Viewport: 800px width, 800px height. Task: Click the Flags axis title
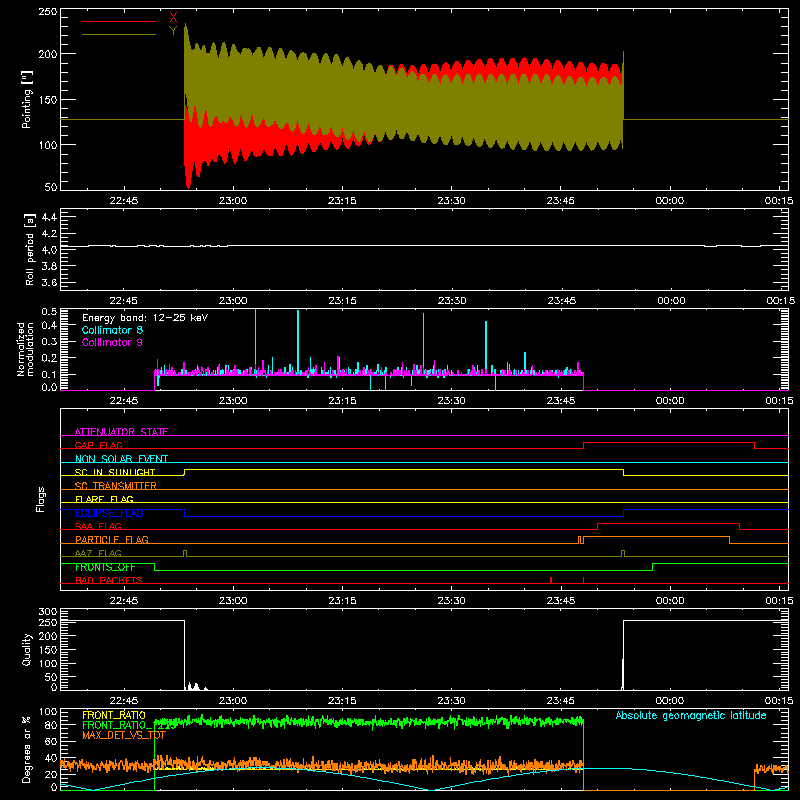pyautogui.click(x=40, y=499)
